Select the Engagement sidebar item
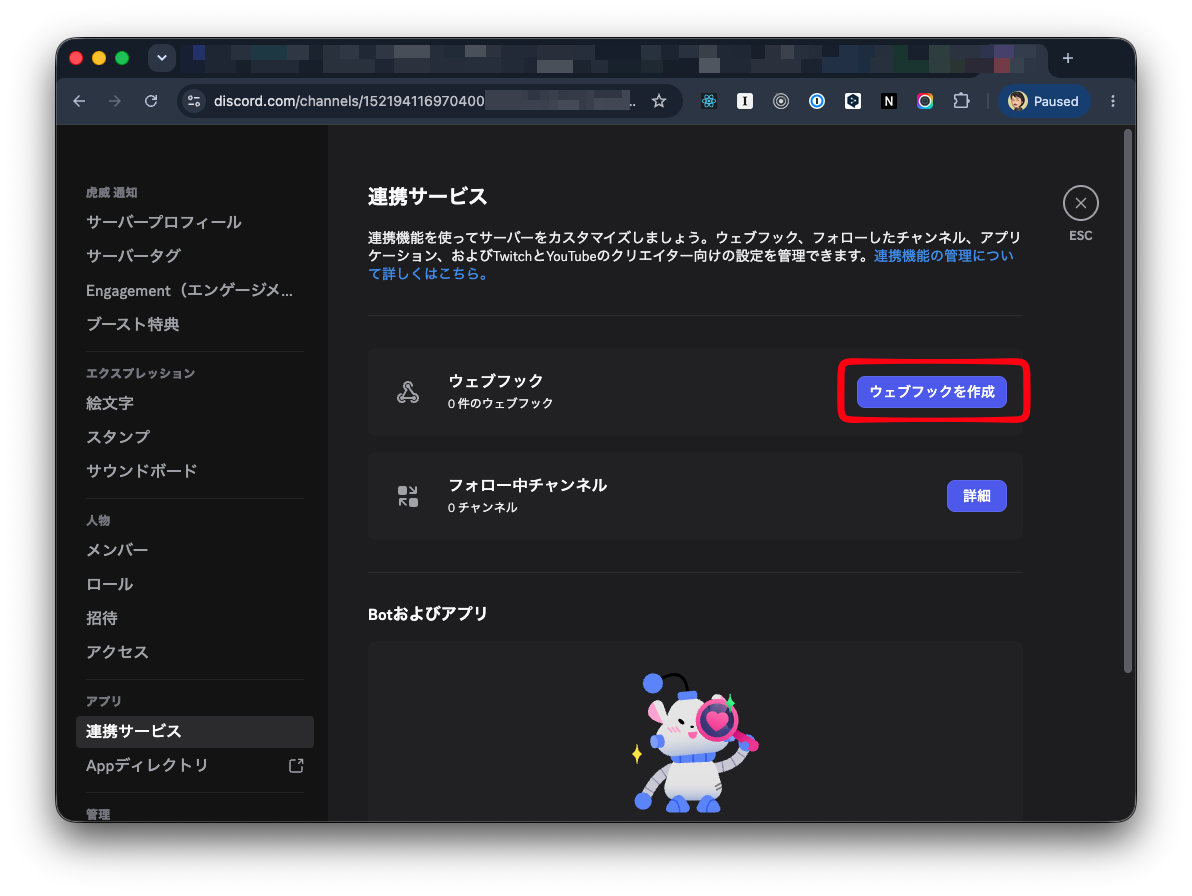 tap(189, 290)
